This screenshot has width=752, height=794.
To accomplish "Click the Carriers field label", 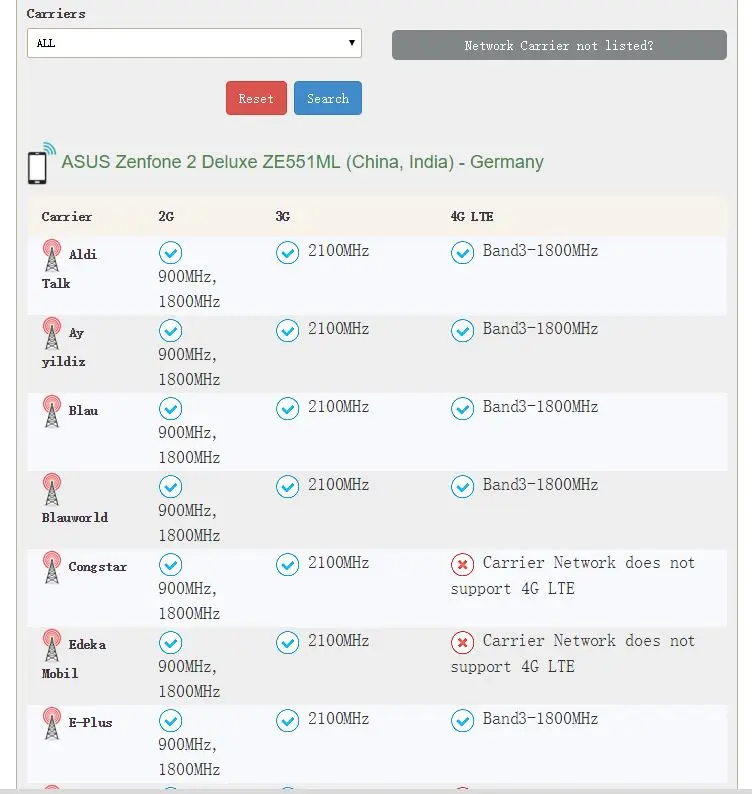I will [x=56, y=14].
